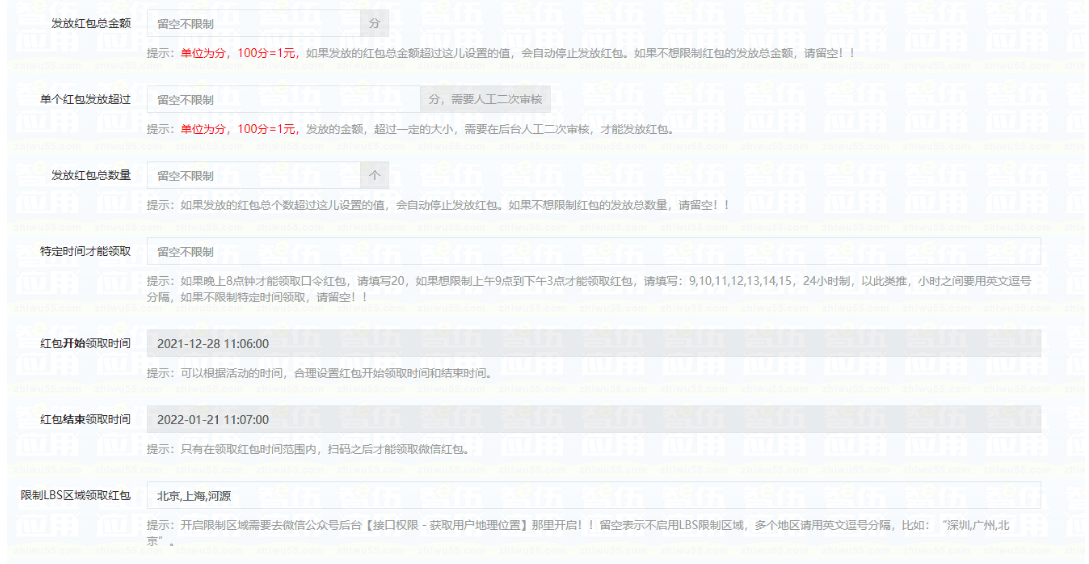Click the label 限制LBS区域领取红包

tap(76, 495)
